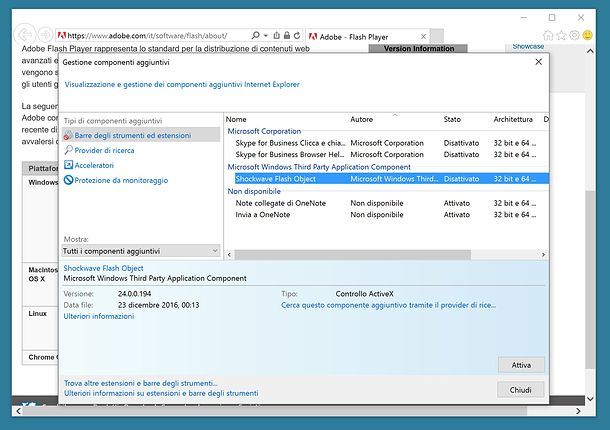Open Ulteriori informazioni link under Data file
Image resolution: width=610 pixels, height=430 pixels.
[x=99, y=316]
